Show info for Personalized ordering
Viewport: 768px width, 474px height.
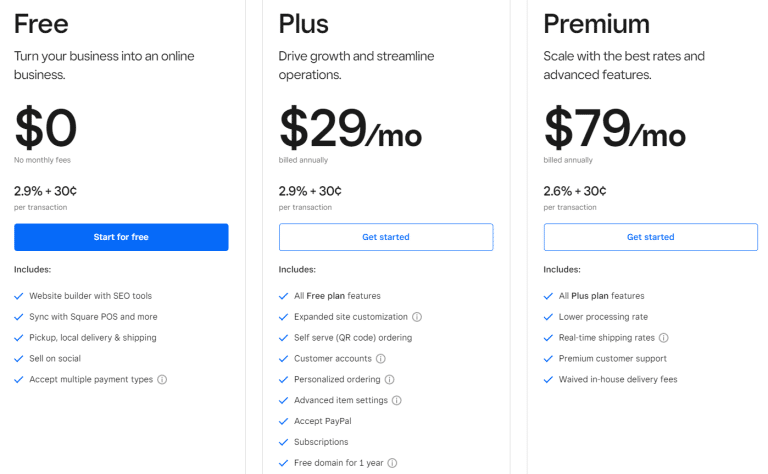coord(389,379)
